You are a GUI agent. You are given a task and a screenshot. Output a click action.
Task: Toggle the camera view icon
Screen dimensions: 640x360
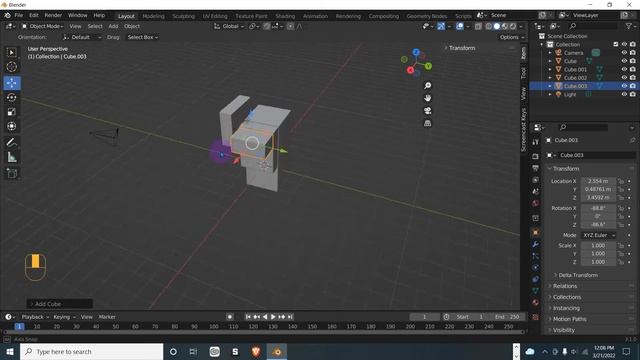coord(427,111)
